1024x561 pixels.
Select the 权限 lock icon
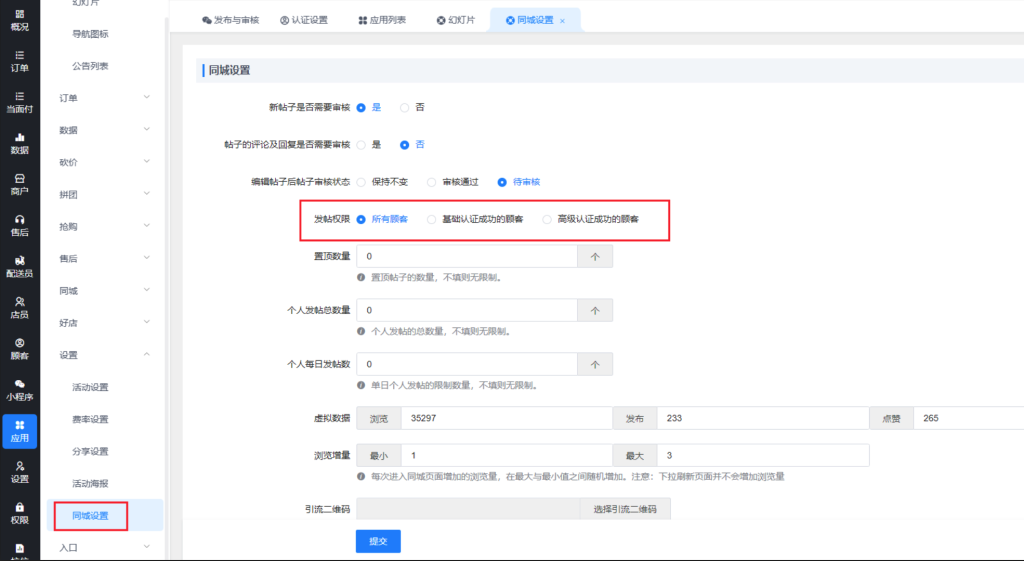pyautogui.click(x=19, y=512)
